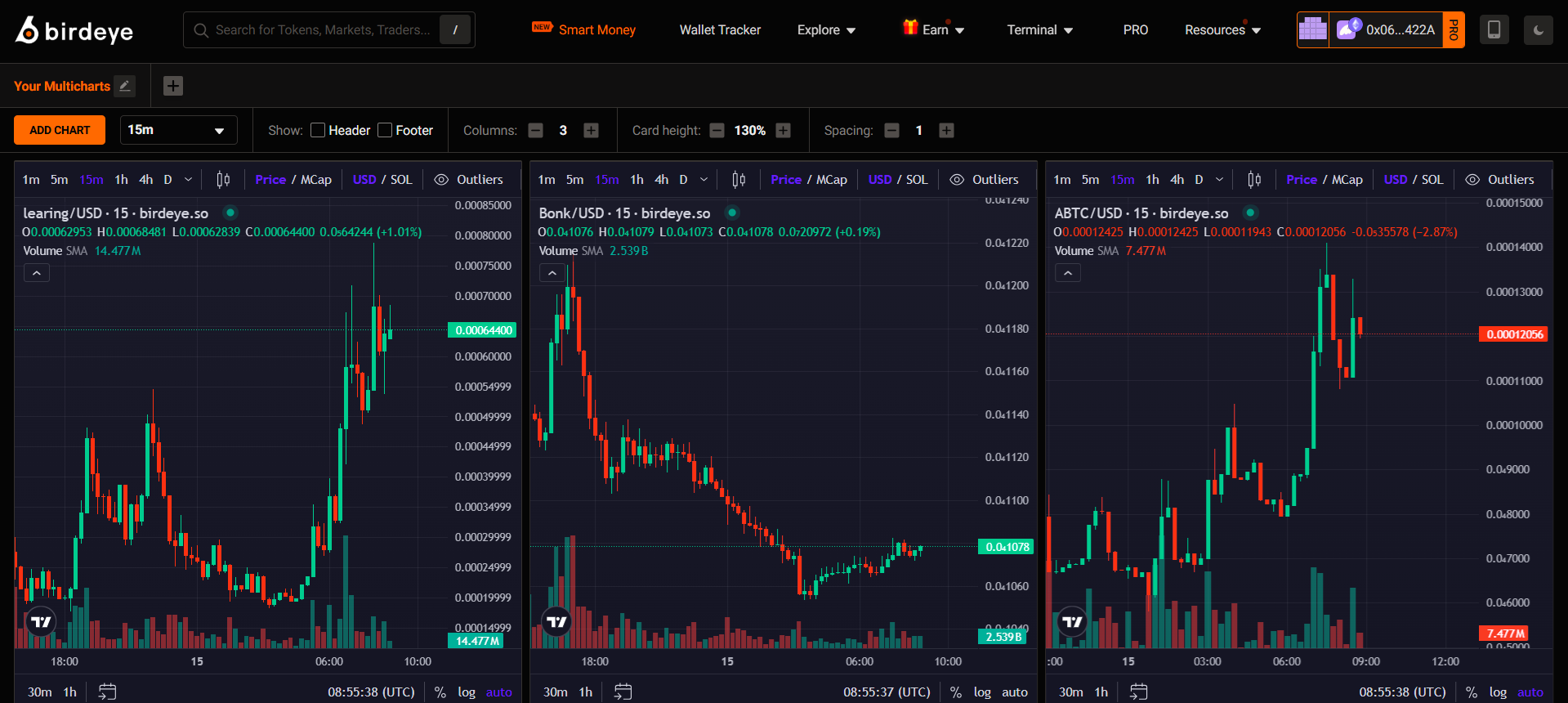Viewport: 1568px width, 703px height.
Task: Toggle auto scale in ABTC chart
Action: tap(1530, 692)
